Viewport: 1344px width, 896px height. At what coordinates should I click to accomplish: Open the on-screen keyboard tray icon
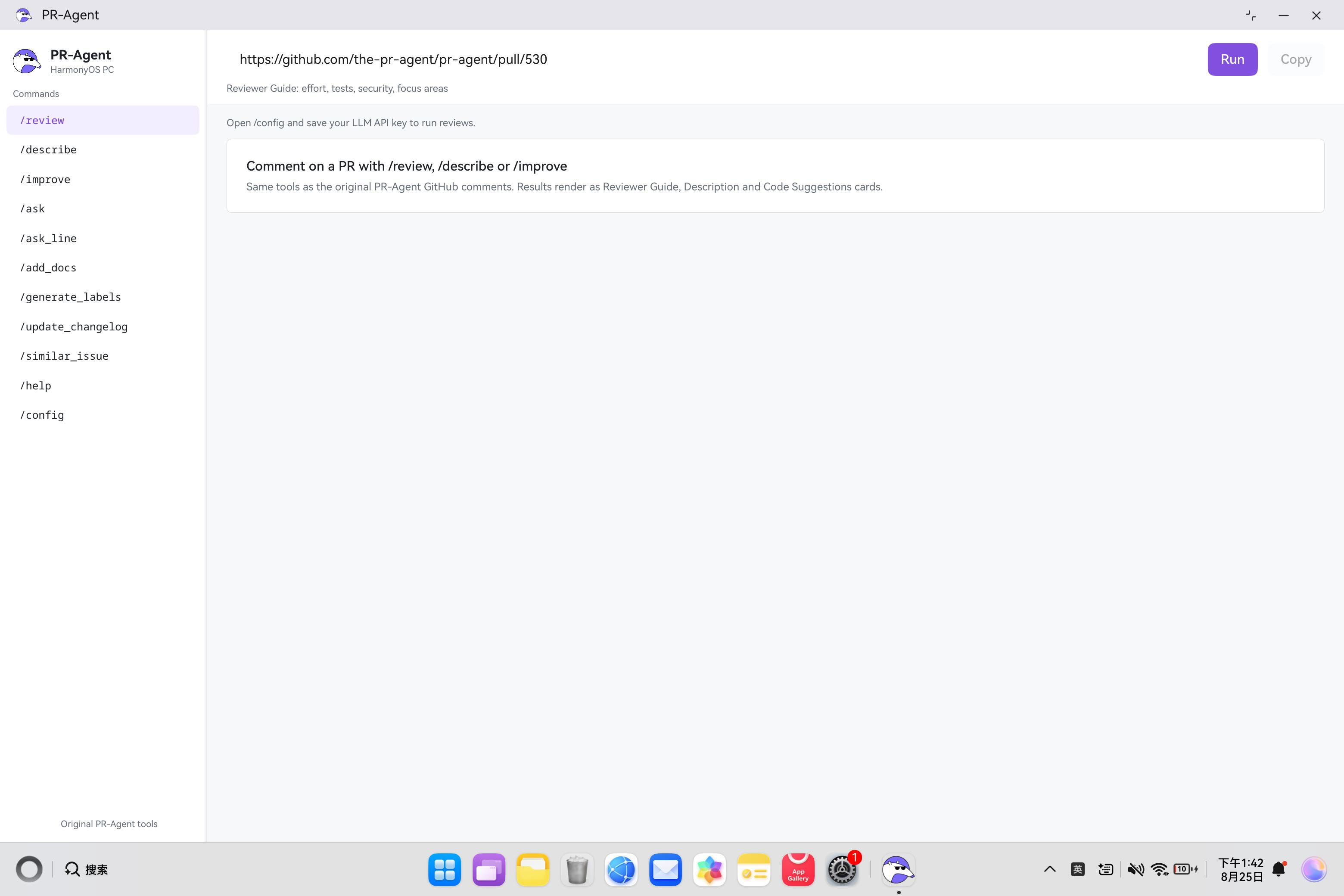click(x=1106, y=869)
